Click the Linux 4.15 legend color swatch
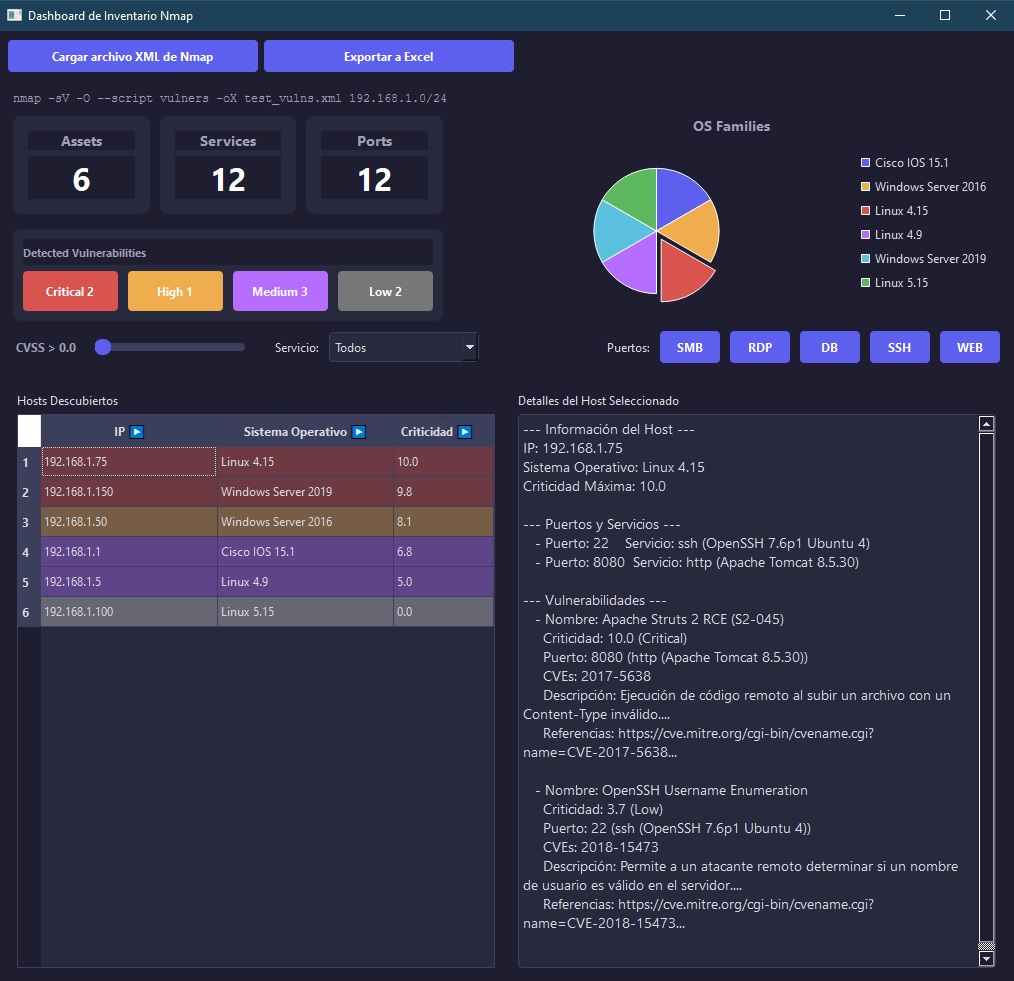Image resolution: width=1014 pixels, height=981 pixels. [865, 211]
